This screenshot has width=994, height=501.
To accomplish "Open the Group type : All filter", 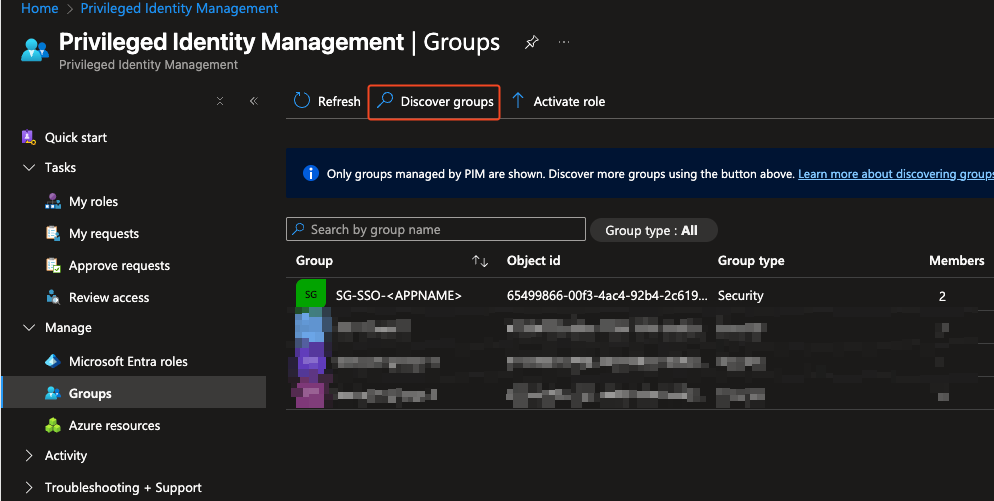I will pos(652,230).
